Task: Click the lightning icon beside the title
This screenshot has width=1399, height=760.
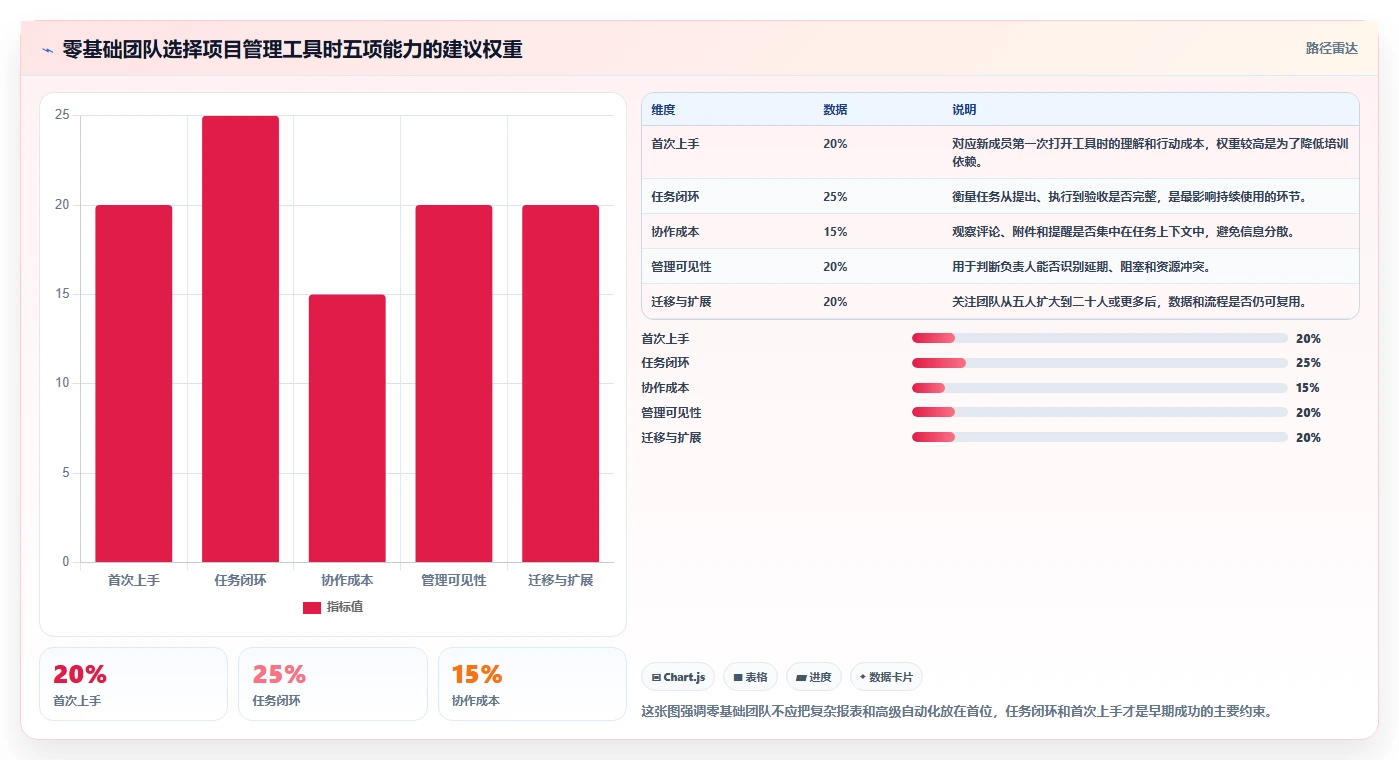Action: [x=47, y=49]
